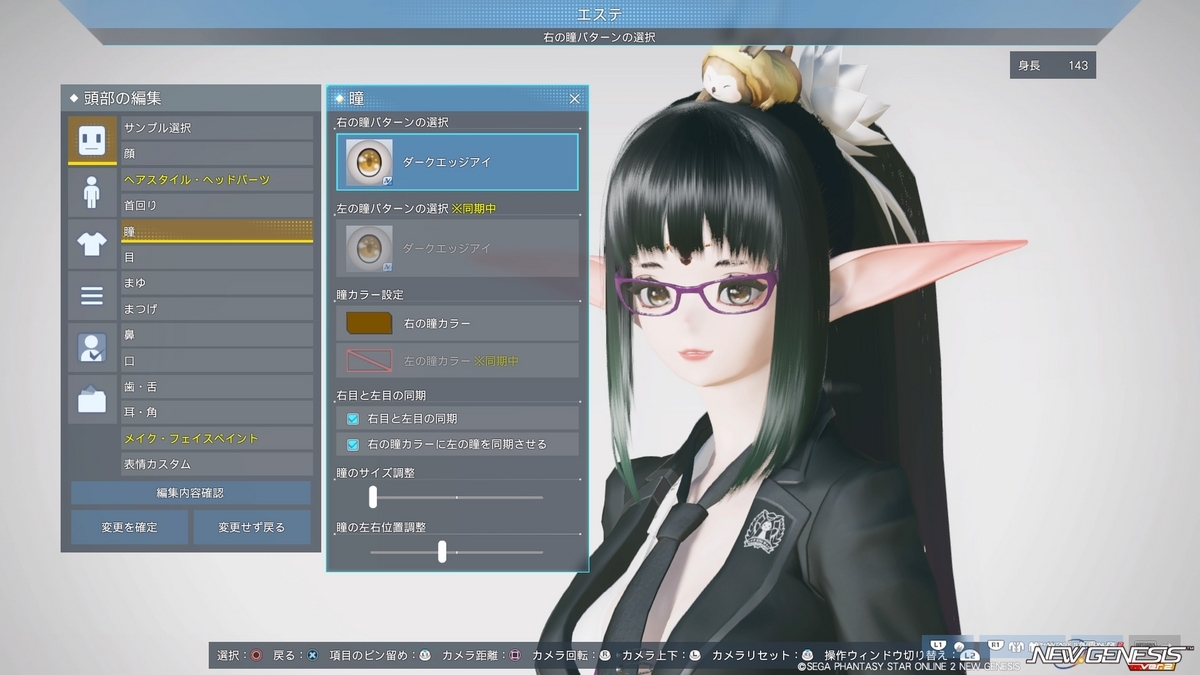Click the 頭部の編集 panel title
1200x675 pixels.
122,98
